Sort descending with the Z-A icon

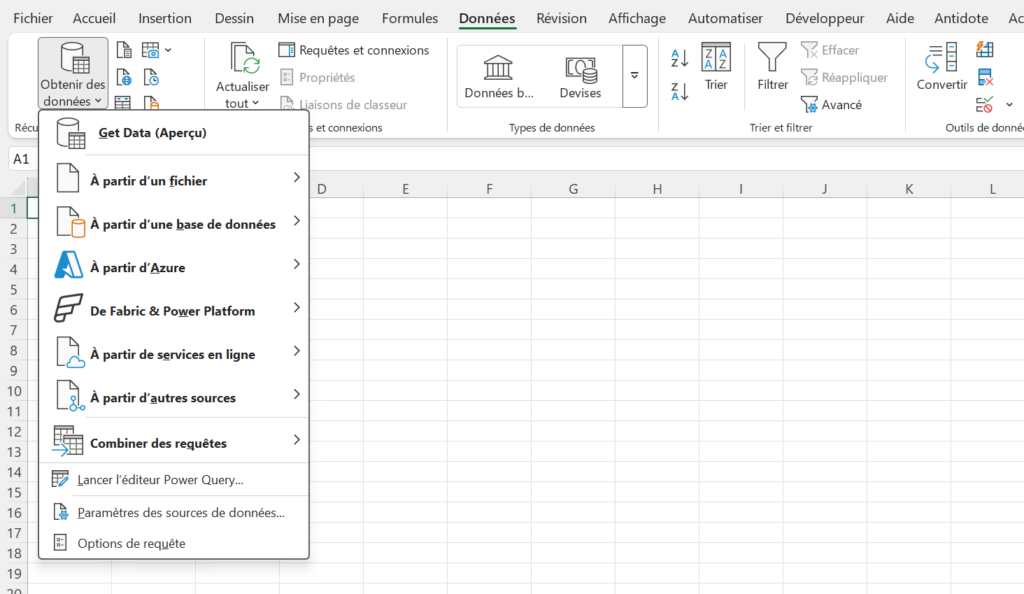(x=679, y=91)
